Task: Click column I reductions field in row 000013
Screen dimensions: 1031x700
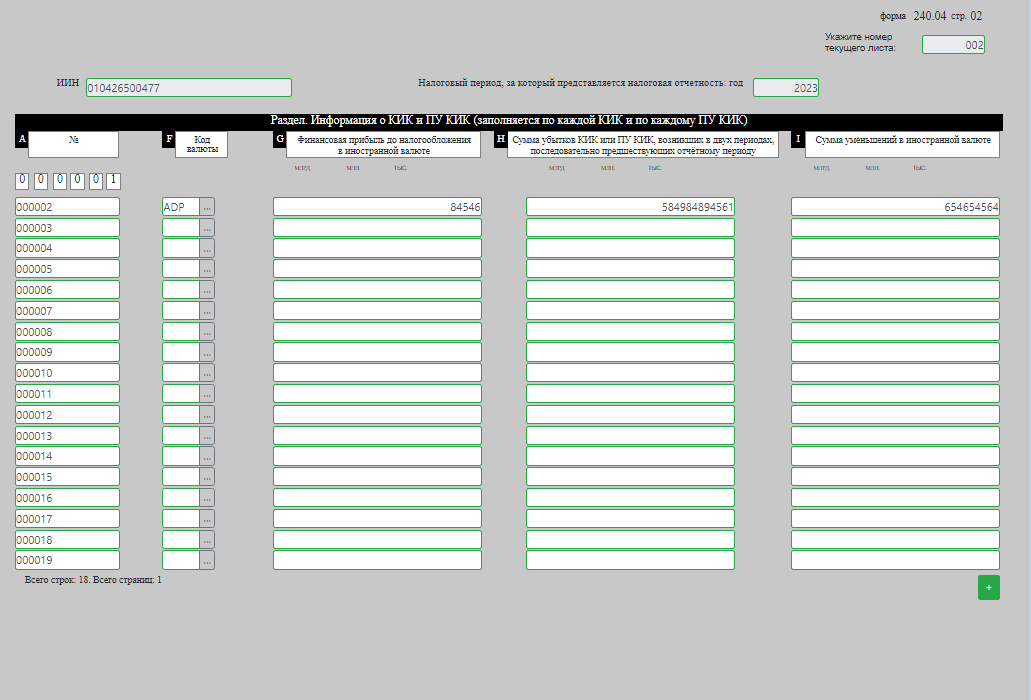Action: [896, 436]
